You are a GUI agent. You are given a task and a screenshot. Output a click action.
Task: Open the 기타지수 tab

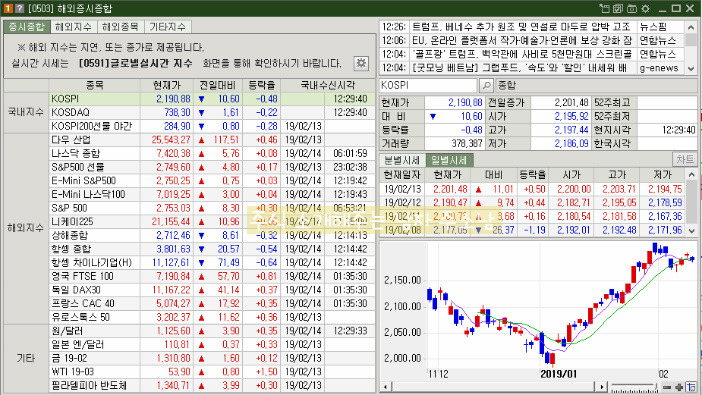coord(167,27)
